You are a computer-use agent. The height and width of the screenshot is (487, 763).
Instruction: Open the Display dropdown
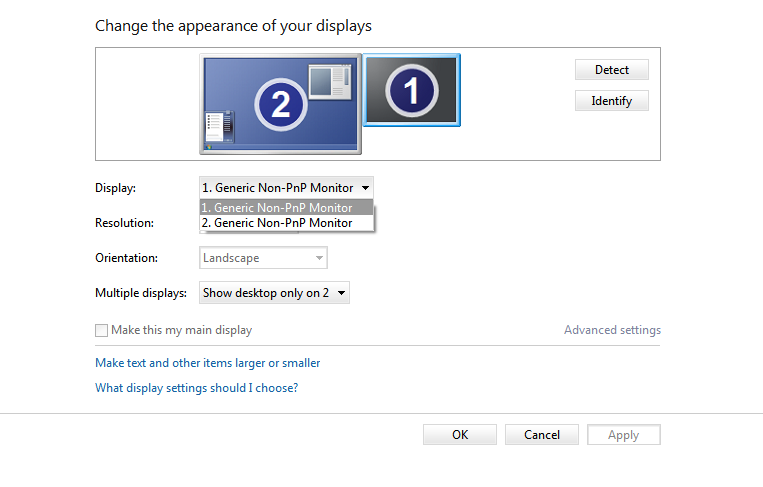coord(286,188)
